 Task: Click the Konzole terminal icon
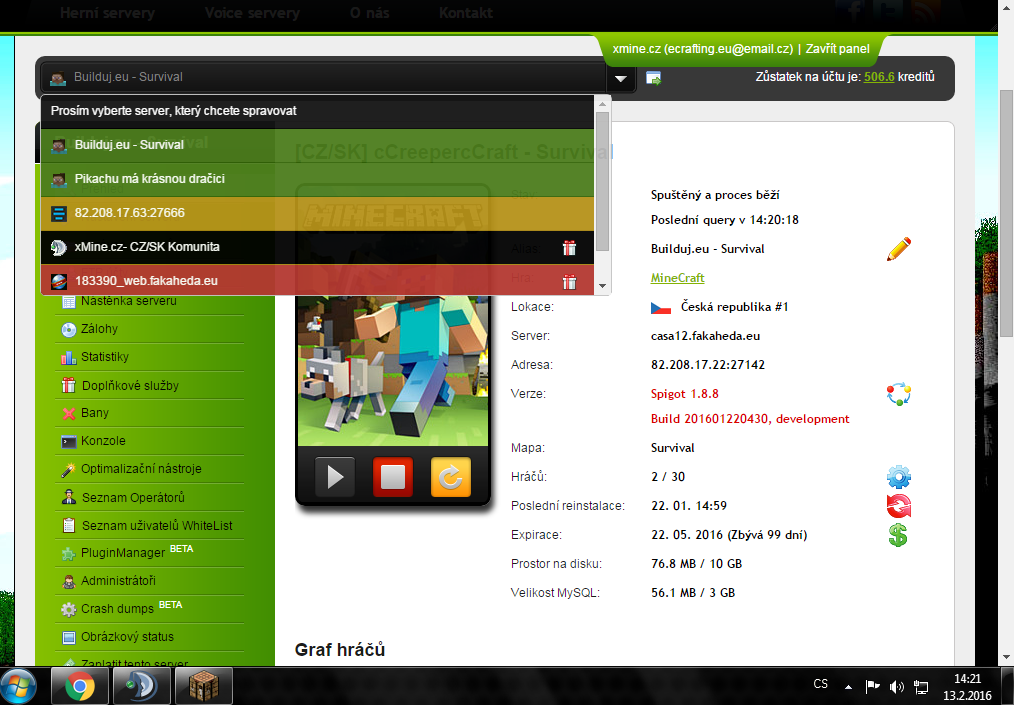(69, 442)
